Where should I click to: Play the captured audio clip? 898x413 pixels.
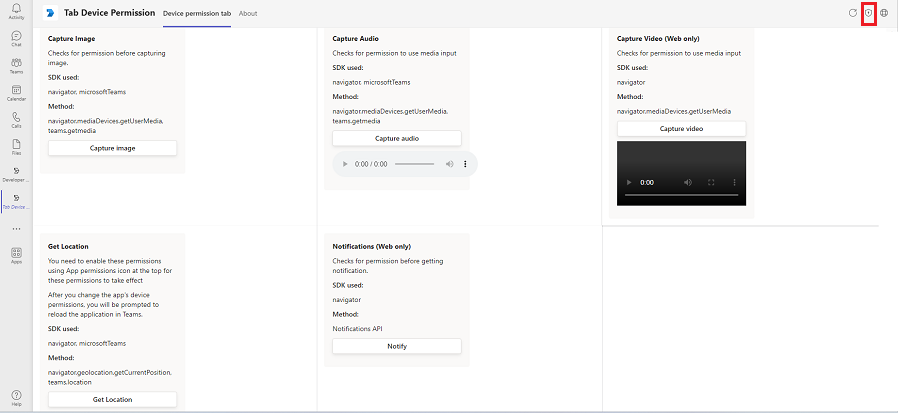click(345, 164)
